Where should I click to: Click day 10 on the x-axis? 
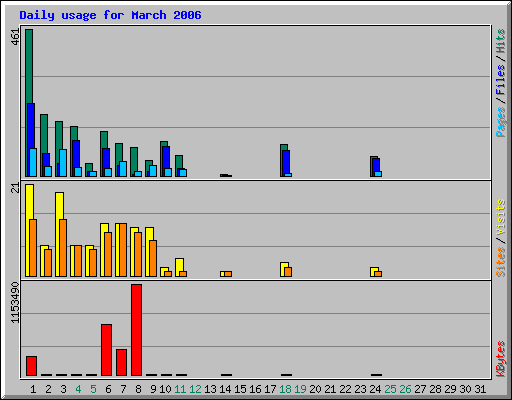tap(165, 389)
